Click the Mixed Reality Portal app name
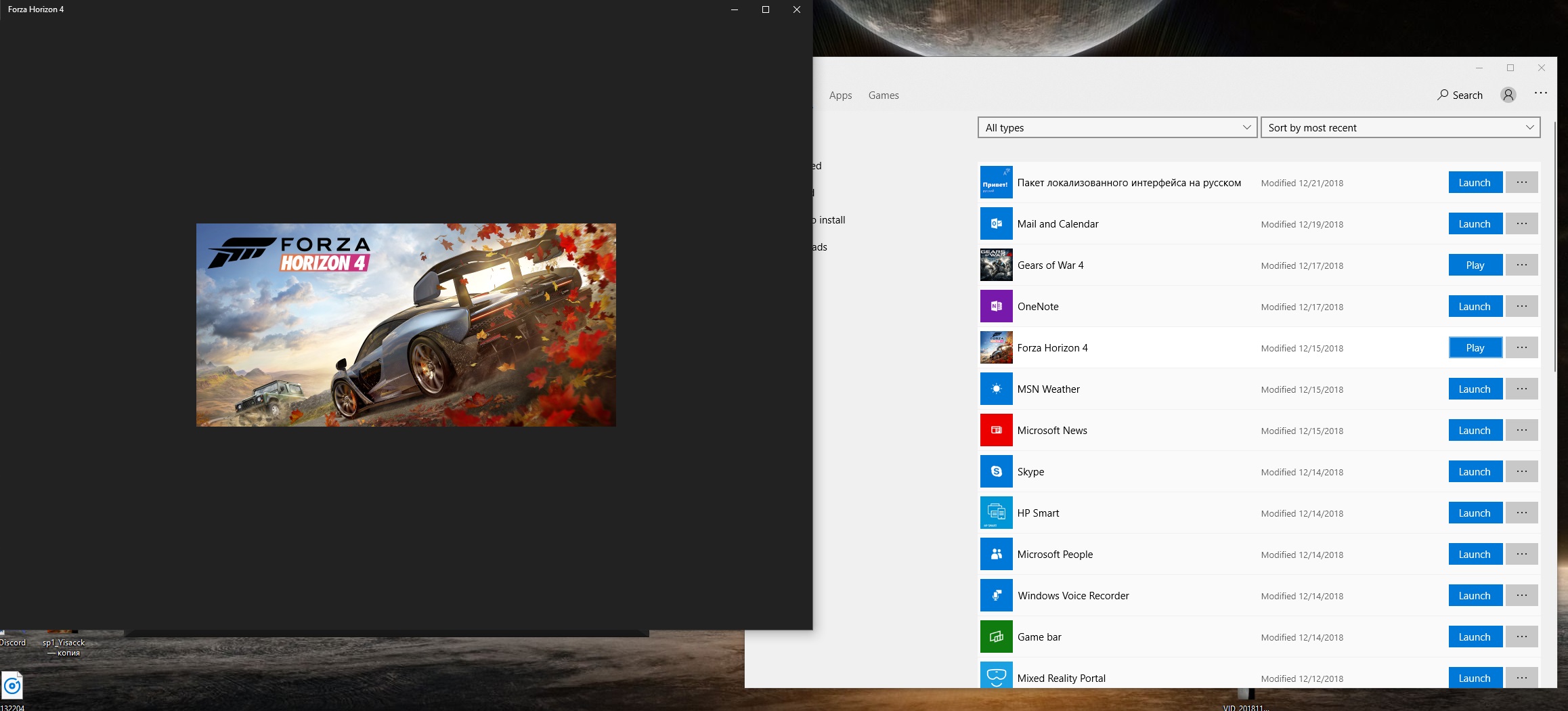This screenshot has height=711, width=1568. pyautogui.click(x=1061, y=678)
